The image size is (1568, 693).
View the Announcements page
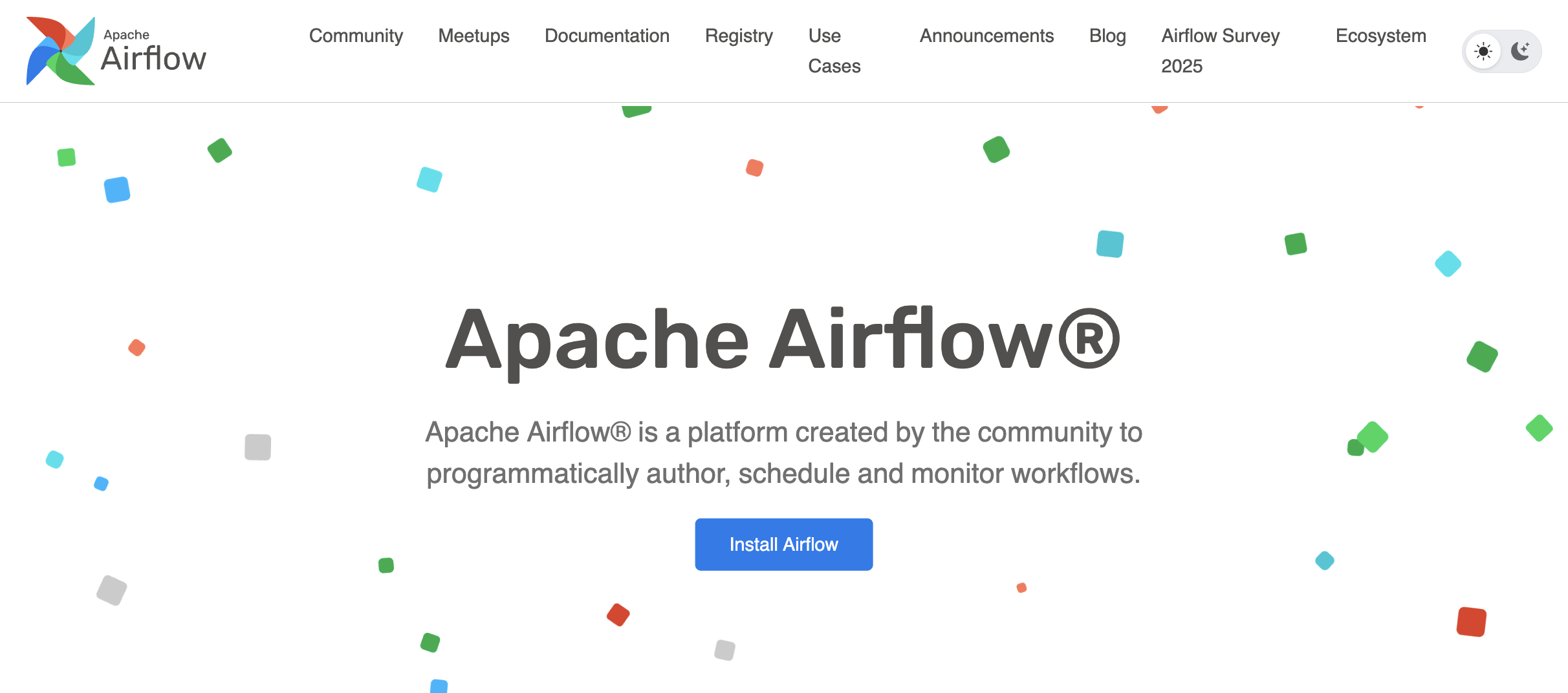pos(986,36)
